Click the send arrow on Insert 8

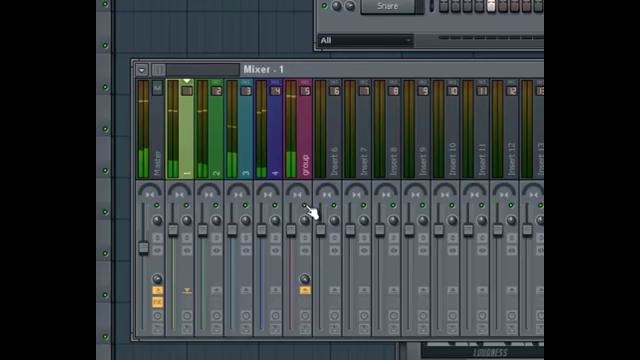tap(393, 290)
